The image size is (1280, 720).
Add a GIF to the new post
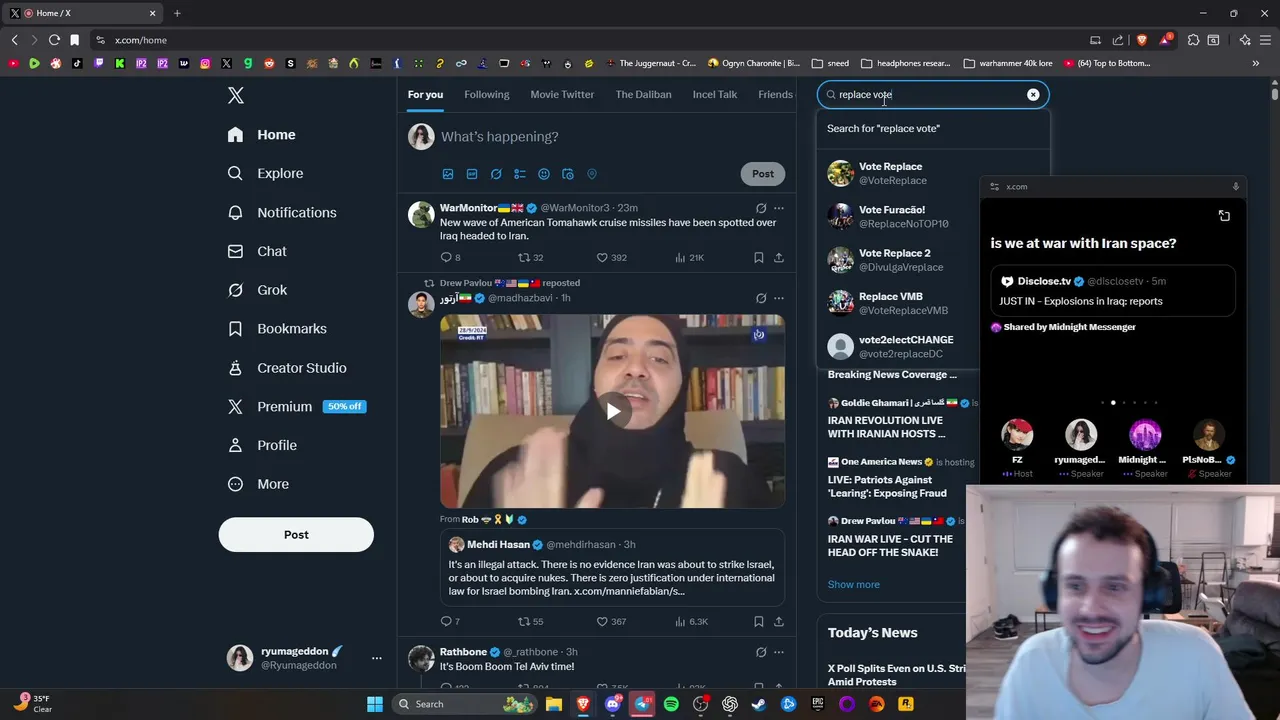click(x=472, y=174)
